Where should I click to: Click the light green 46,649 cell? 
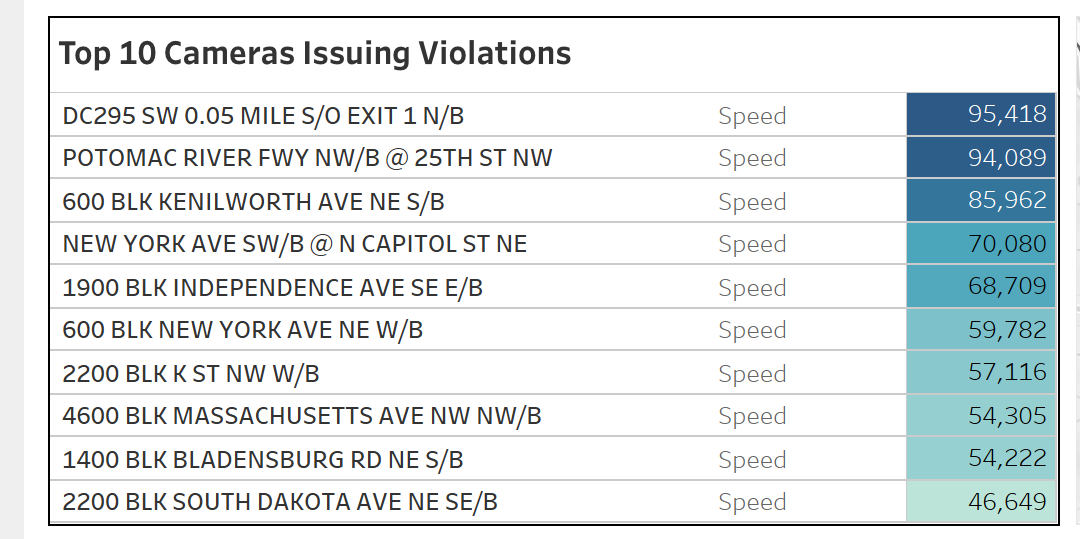pyautogui.click(x=981, y=502)
